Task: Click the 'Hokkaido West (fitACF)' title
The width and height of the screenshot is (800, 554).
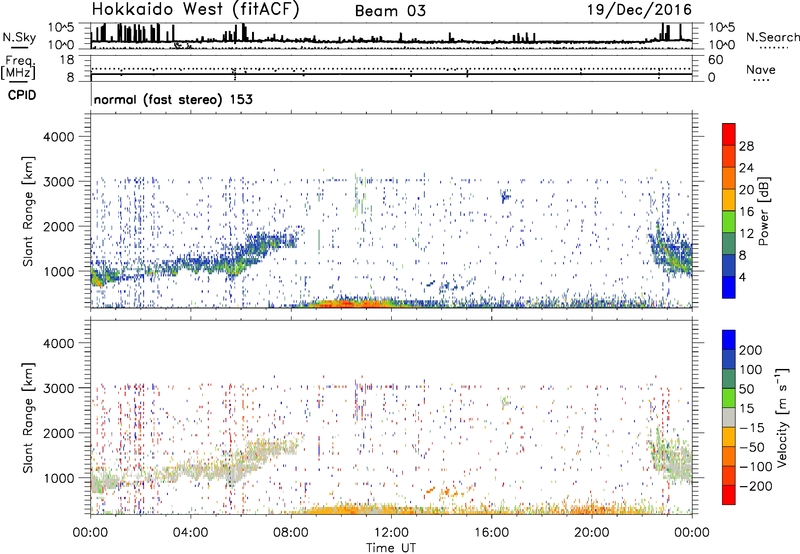Action: [195, 9]
